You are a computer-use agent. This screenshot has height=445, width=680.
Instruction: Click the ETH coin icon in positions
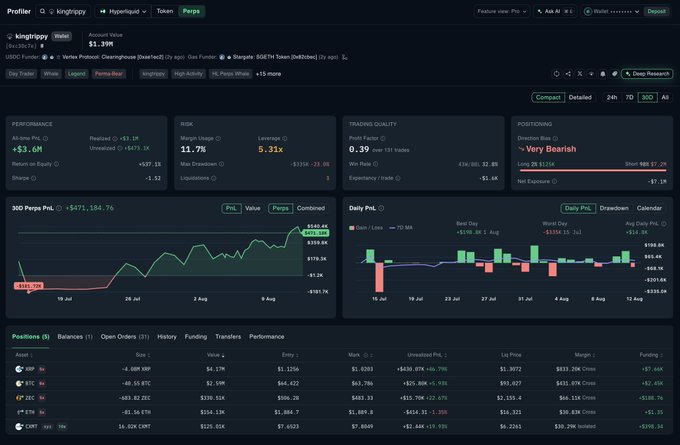coord(20,412)
